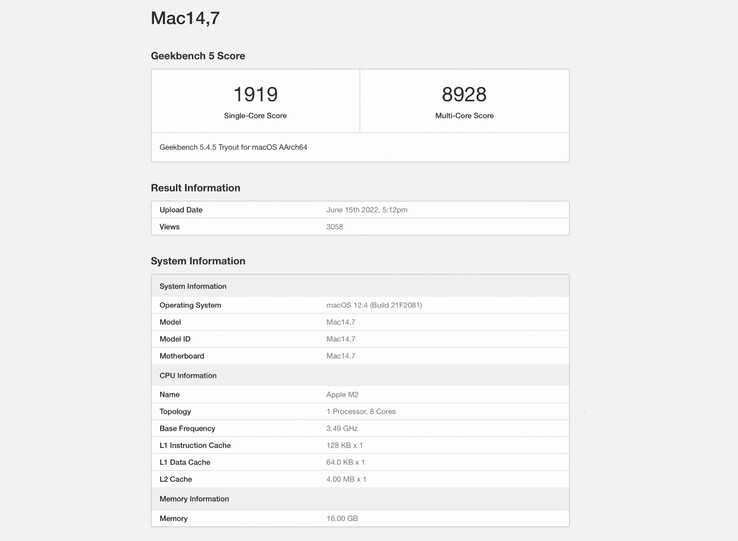Select the Mac14,7 value in the Model ID row

point(341,339)
